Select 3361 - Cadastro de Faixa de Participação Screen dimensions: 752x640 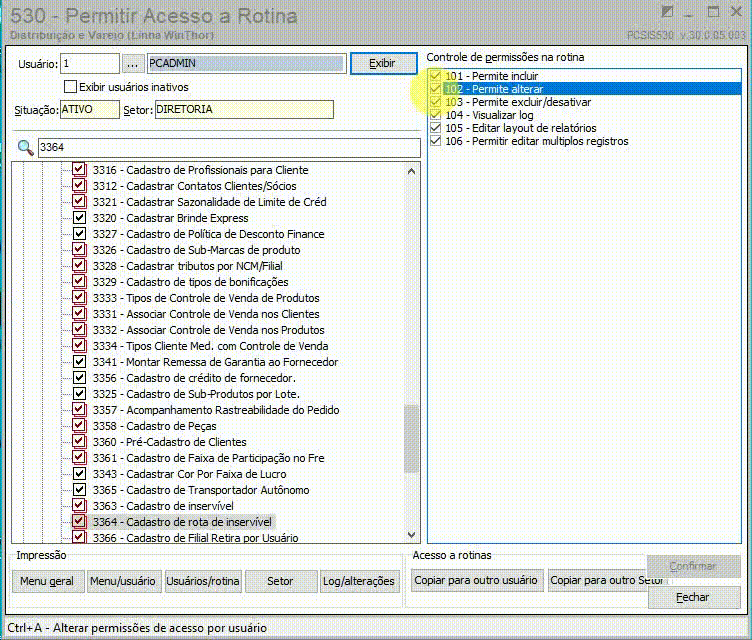point(209,458)
